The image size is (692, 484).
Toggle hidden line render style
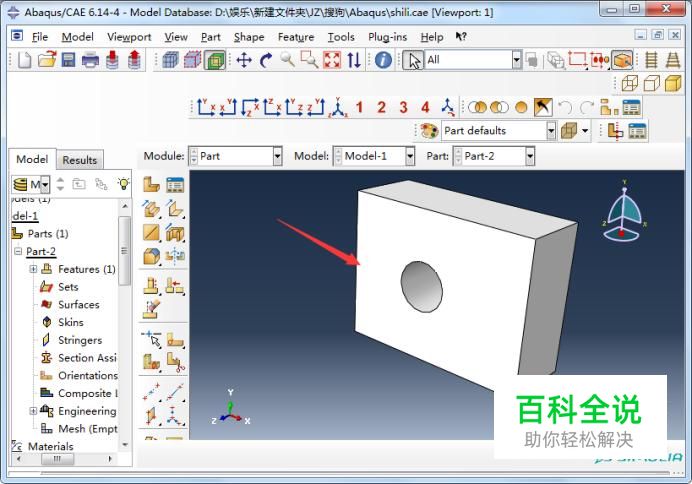coord(651,83)
